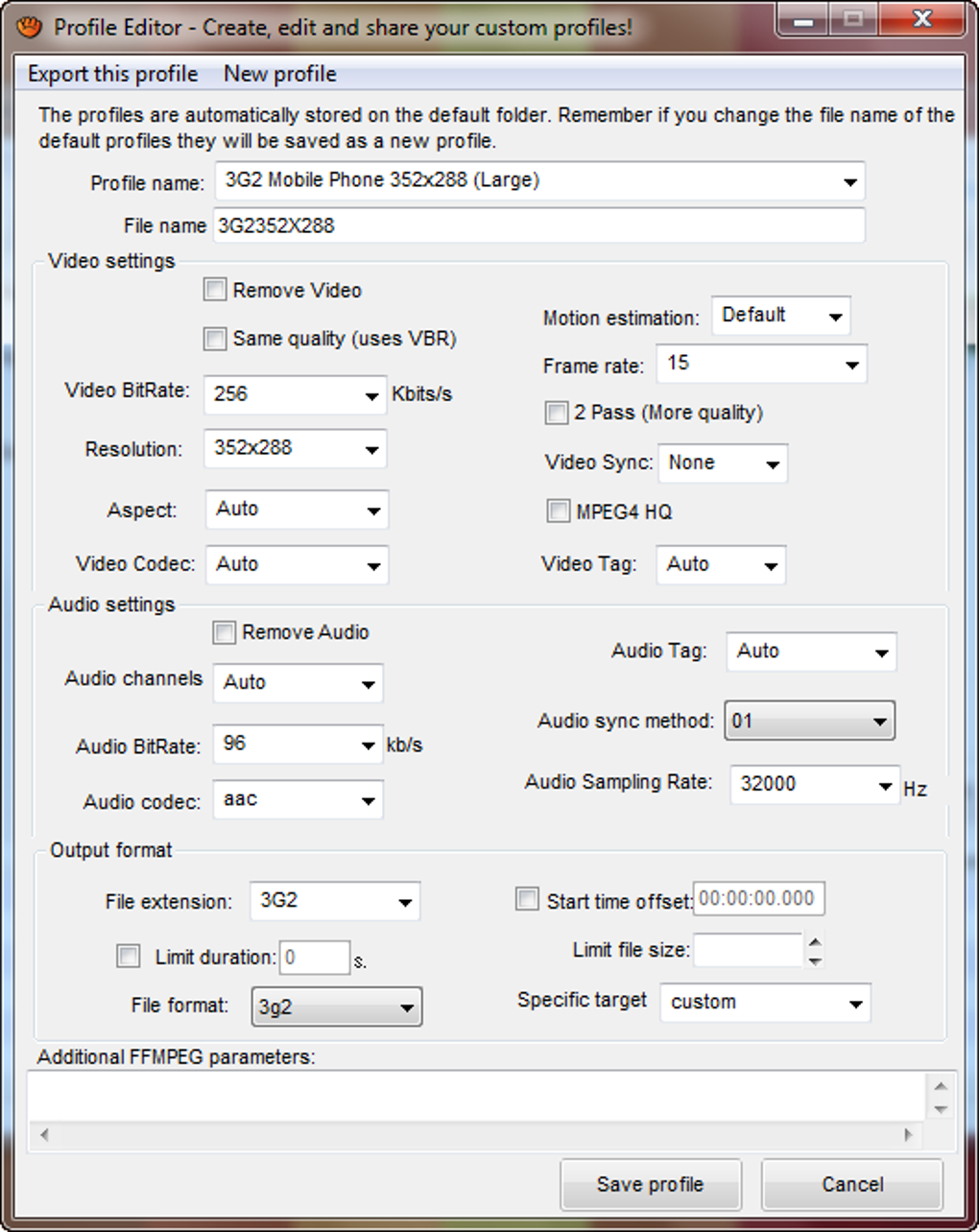Enable the MPEG4 HQ checkbox
Screen dimensions: 979x1232
pos(558,511)
